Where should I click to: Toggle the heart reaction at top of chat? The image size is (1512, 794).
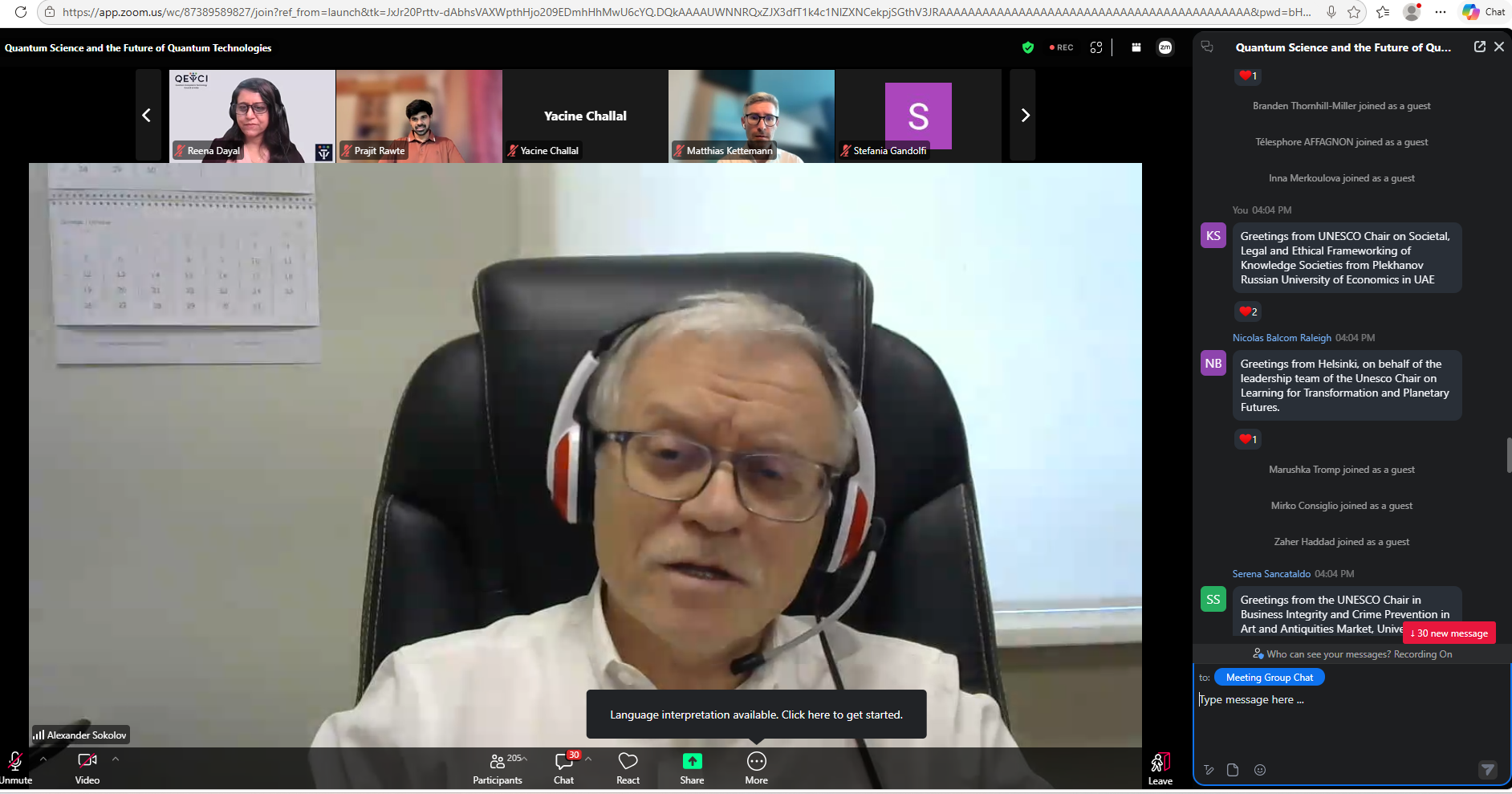(1248, 75)
